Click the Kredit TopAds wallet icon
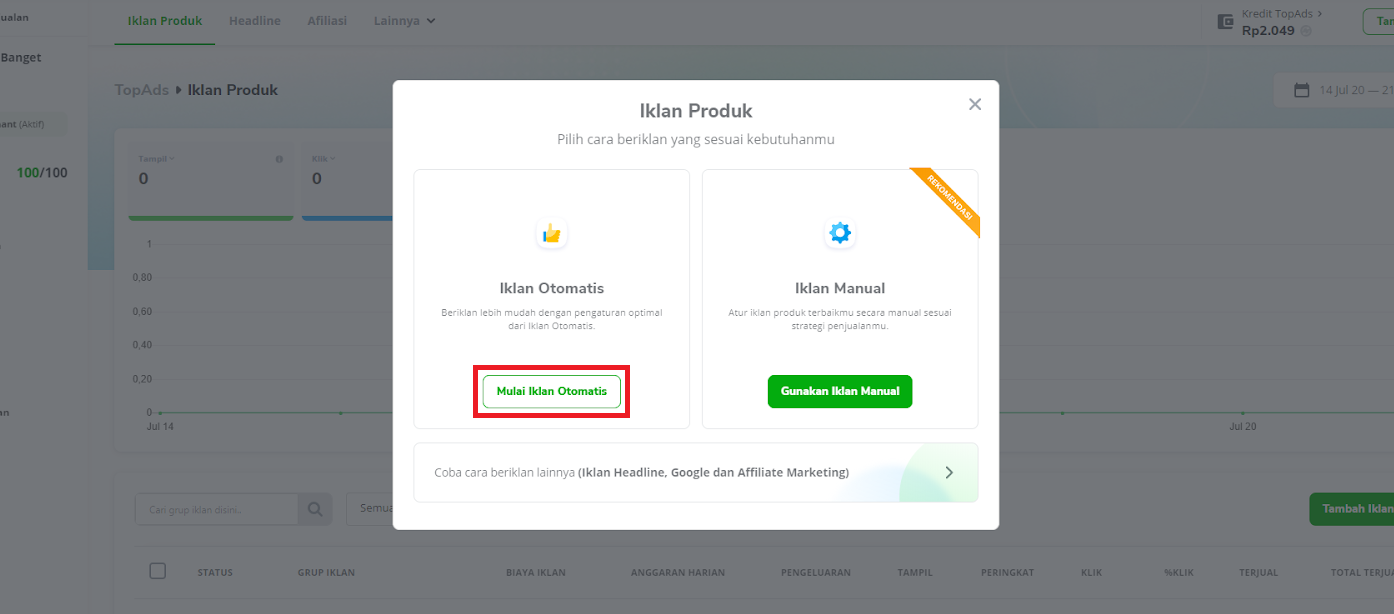Screen dimensions: 1394x614 pyautogui.click(x=1225, y=22)
